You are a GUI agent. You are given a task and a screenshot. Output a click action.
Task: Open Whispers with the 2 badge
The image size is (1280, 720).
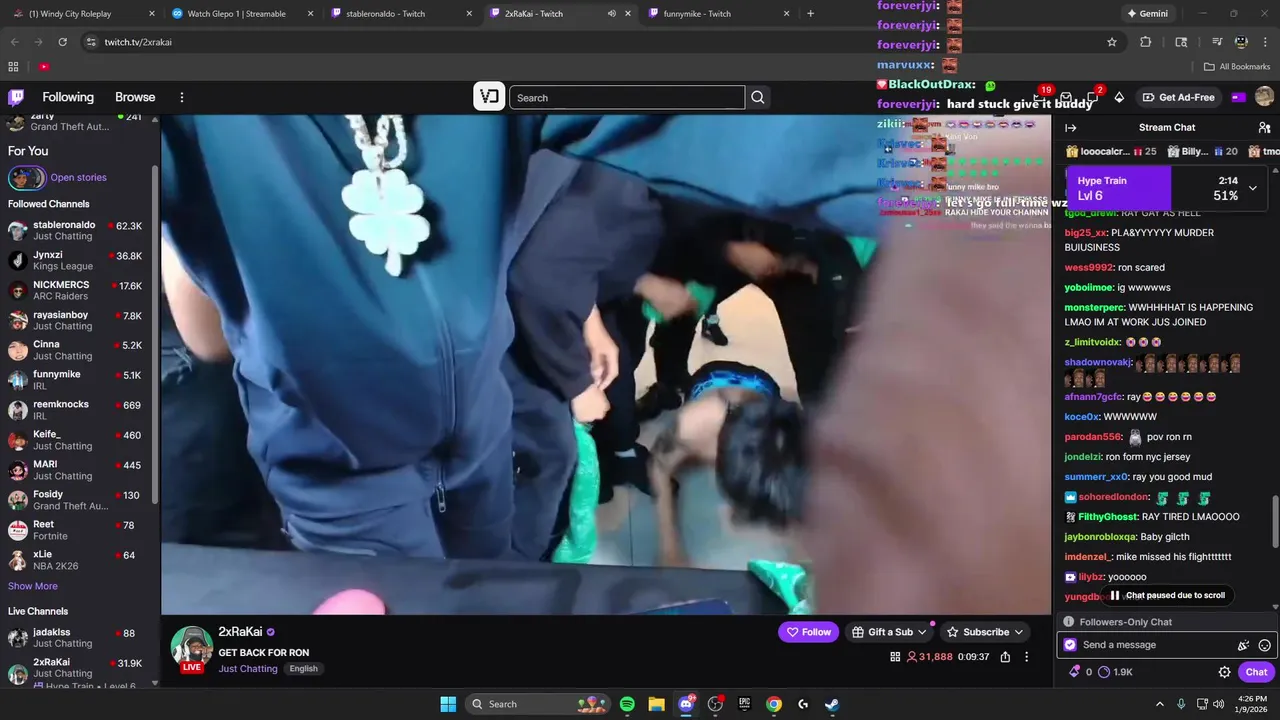point(1092,97)
